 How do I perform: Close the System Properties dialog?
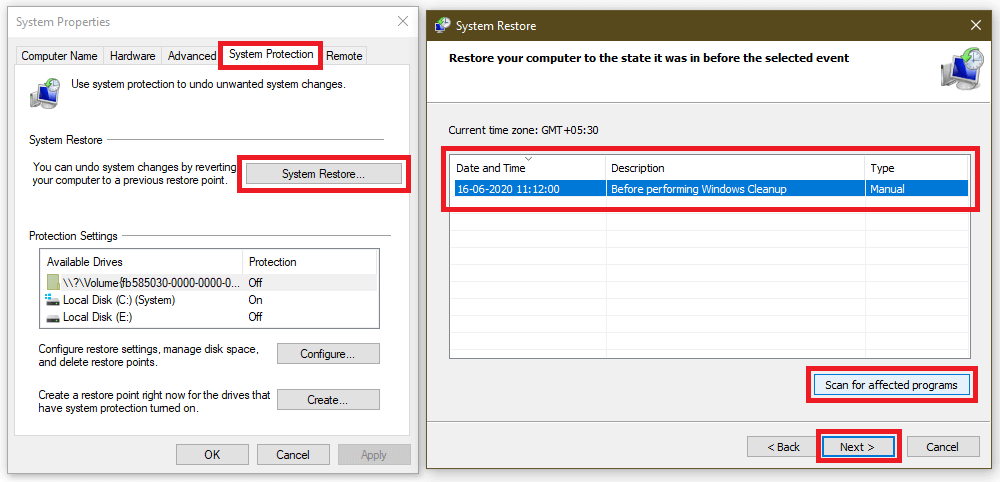(x=402, y=21)
